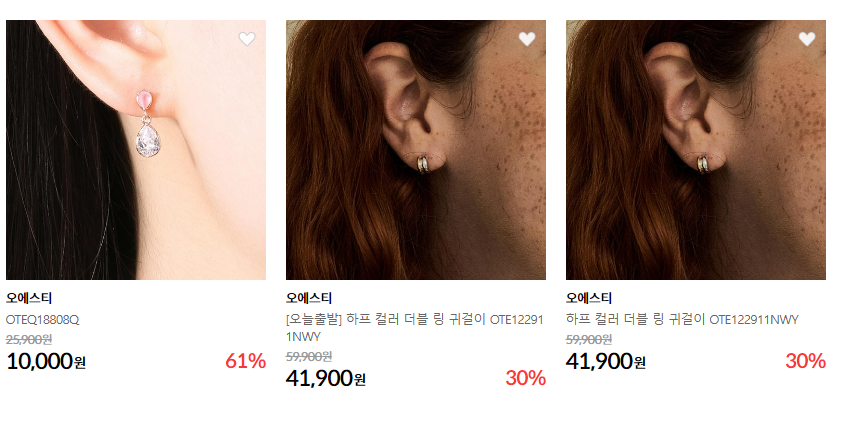The image size is (841, 436).
Task: Select the title ending in OTE122911NWY on one line
Action: click(682, 320)
